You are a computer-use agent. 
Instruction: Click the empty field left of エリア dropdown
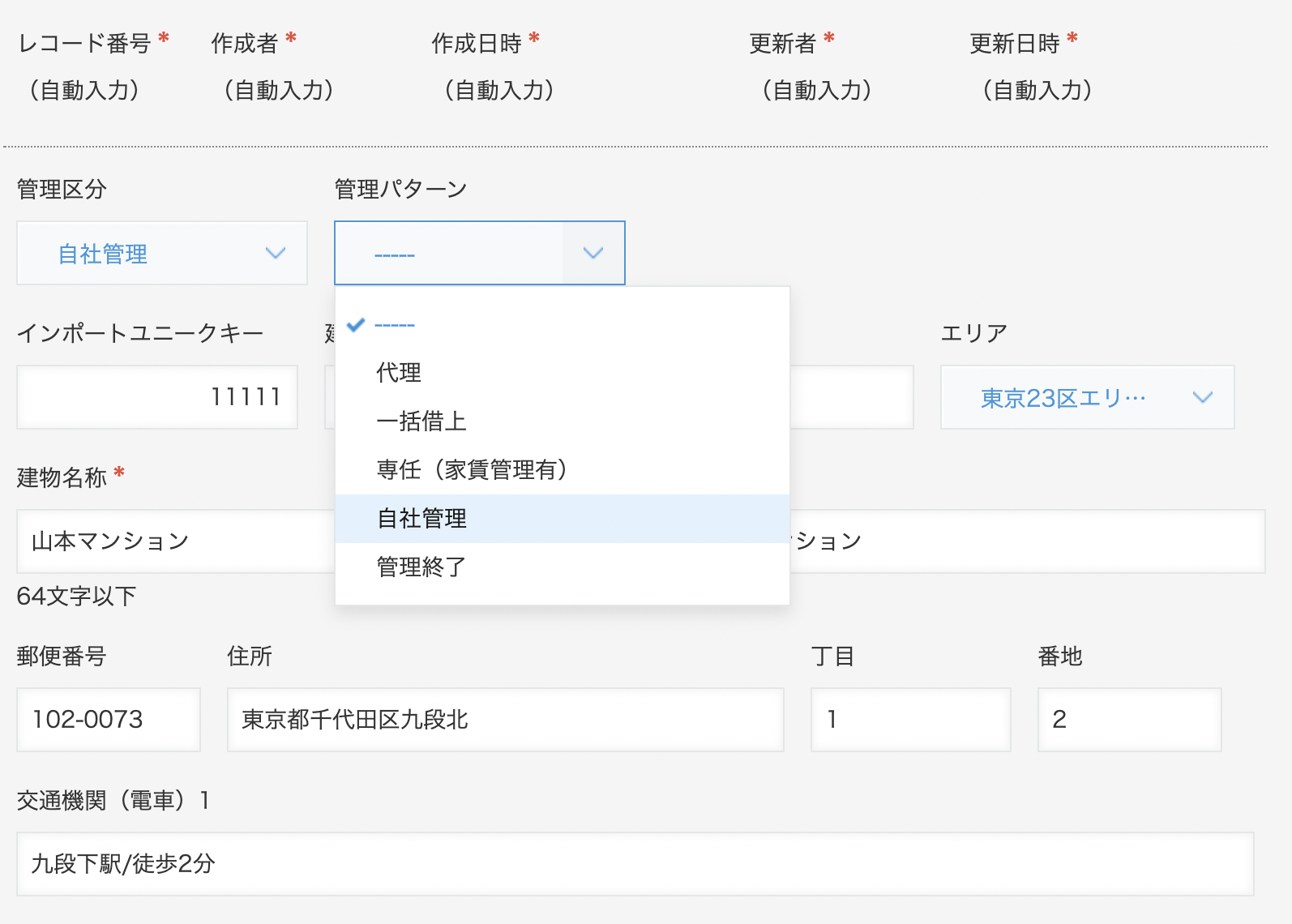pos(851,397)
